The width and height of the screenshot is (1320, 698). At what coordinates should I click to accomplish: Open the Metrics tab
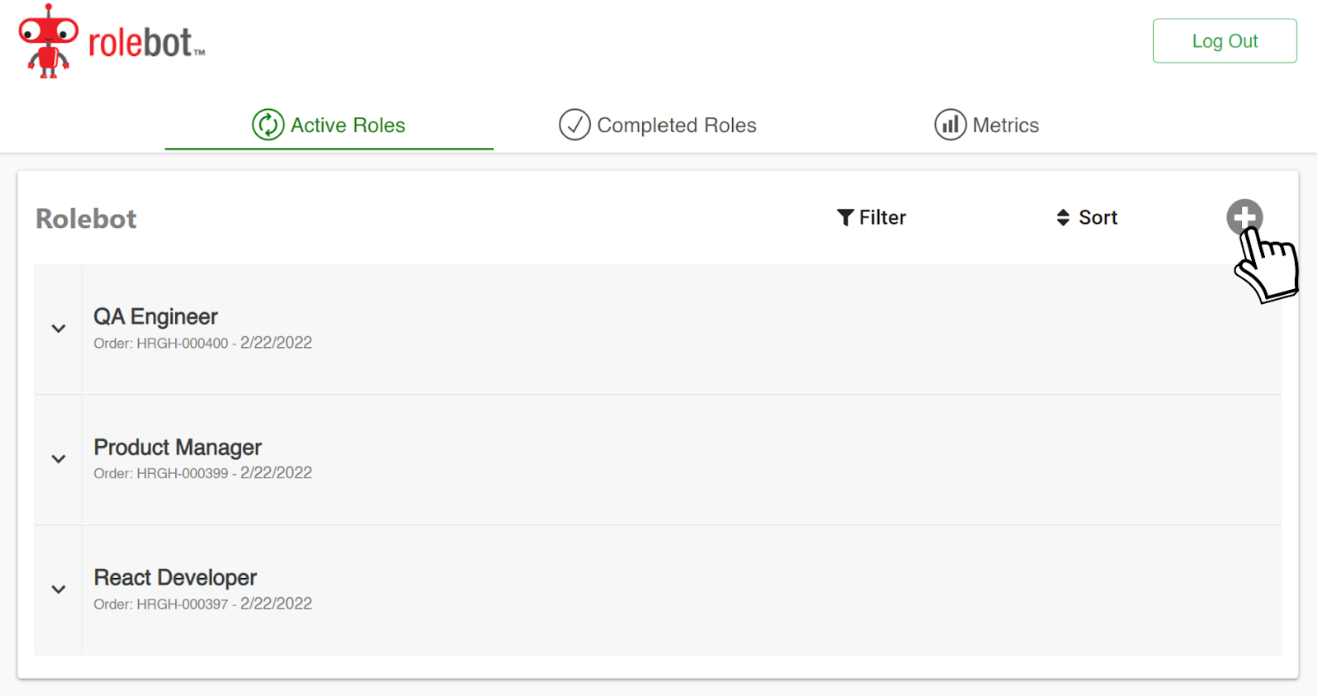[x=1008, y=124]
